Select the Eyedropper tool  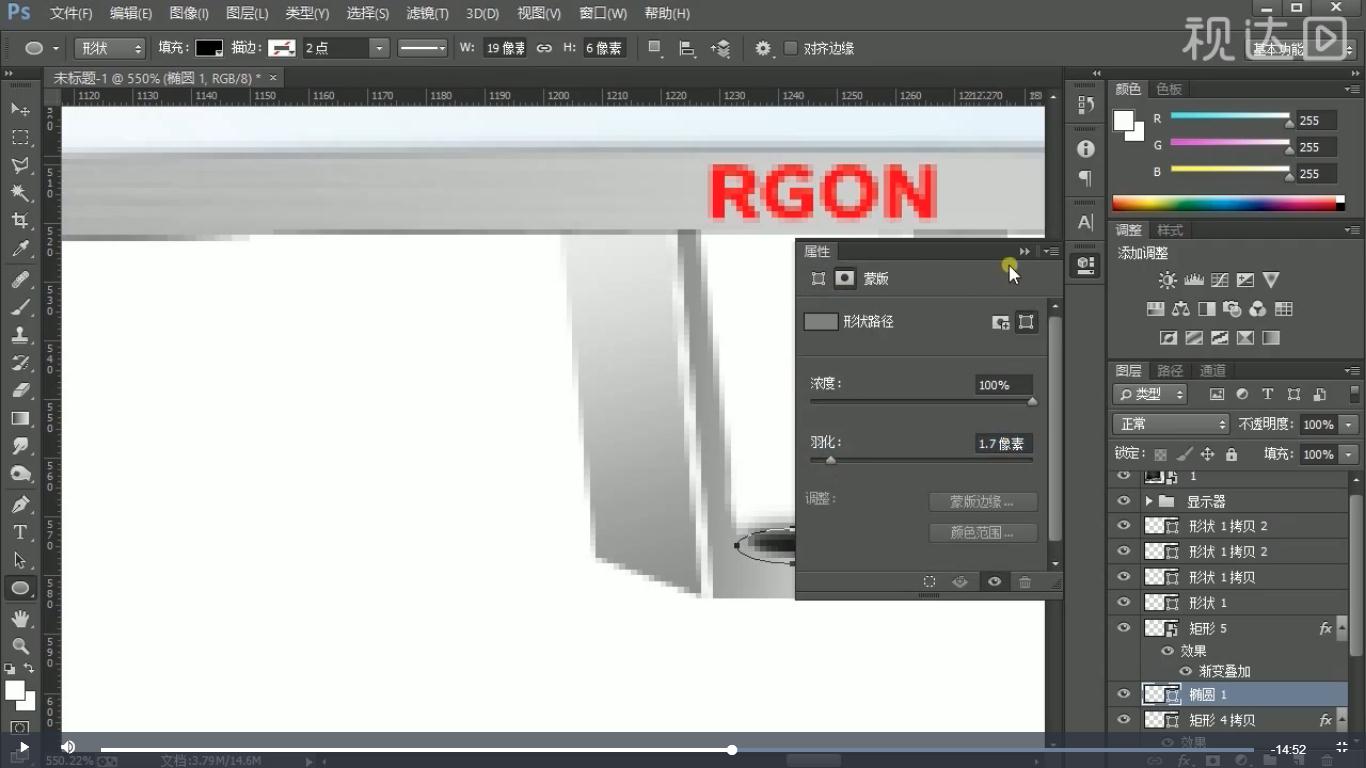[20, 249]
